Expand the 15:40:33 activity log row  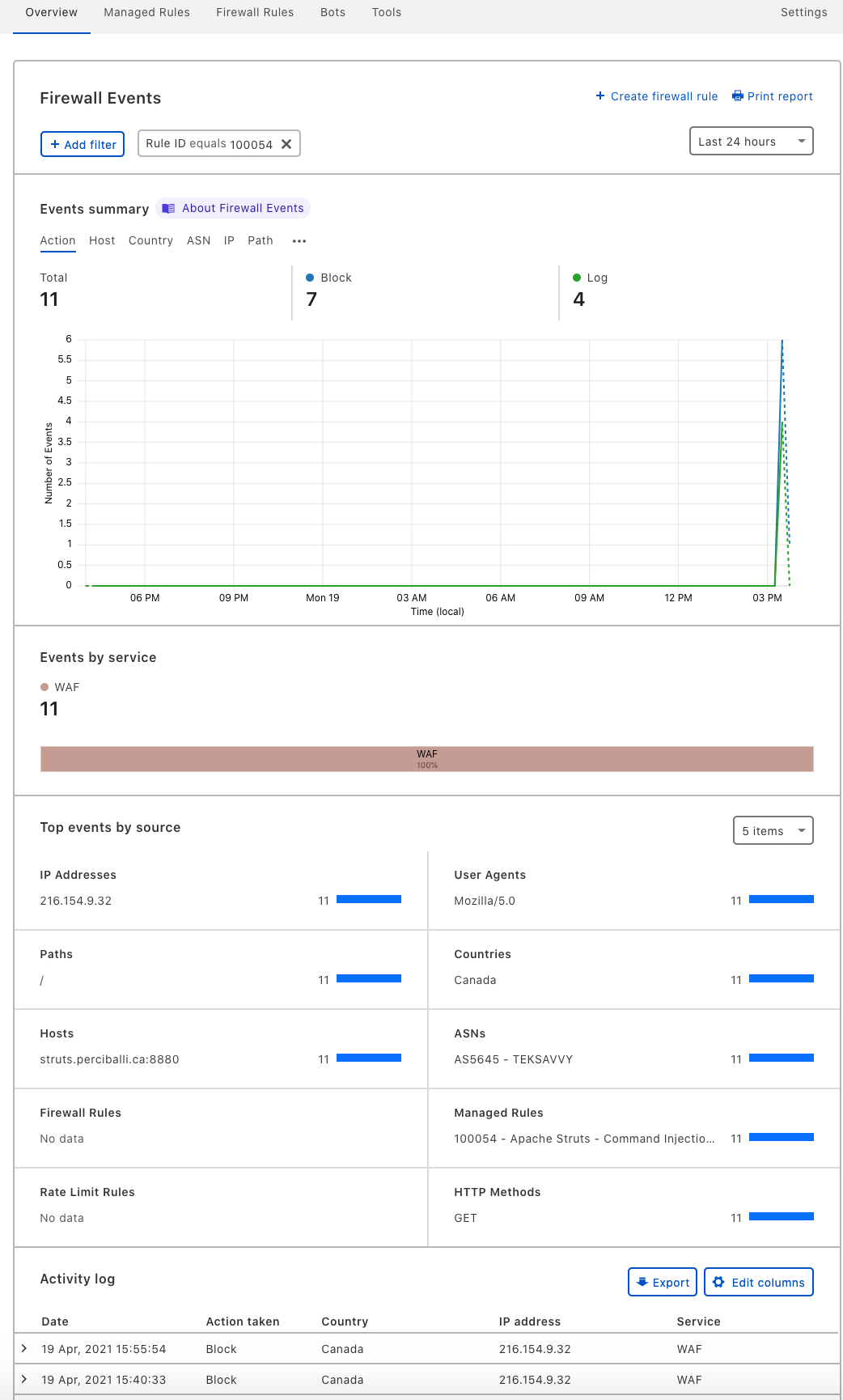click(24, 1379)
